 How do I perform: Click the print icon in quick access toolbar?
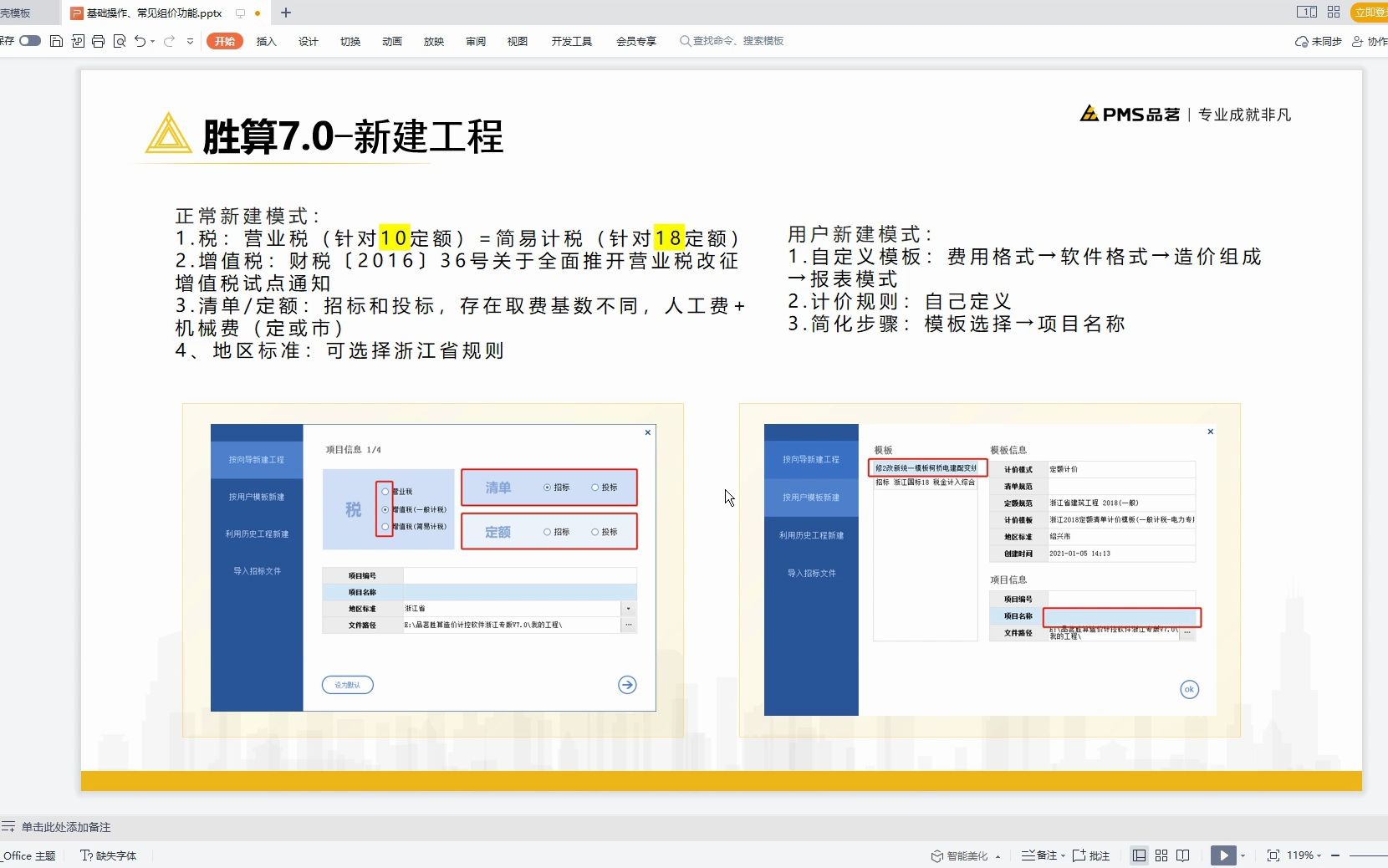coord(99,41)
